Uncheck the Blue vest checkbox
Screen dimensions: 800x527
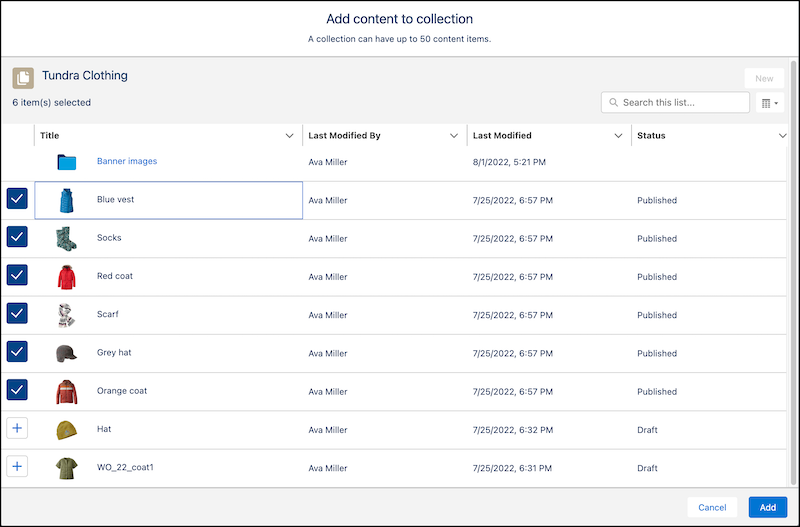(x=17, y=199)
